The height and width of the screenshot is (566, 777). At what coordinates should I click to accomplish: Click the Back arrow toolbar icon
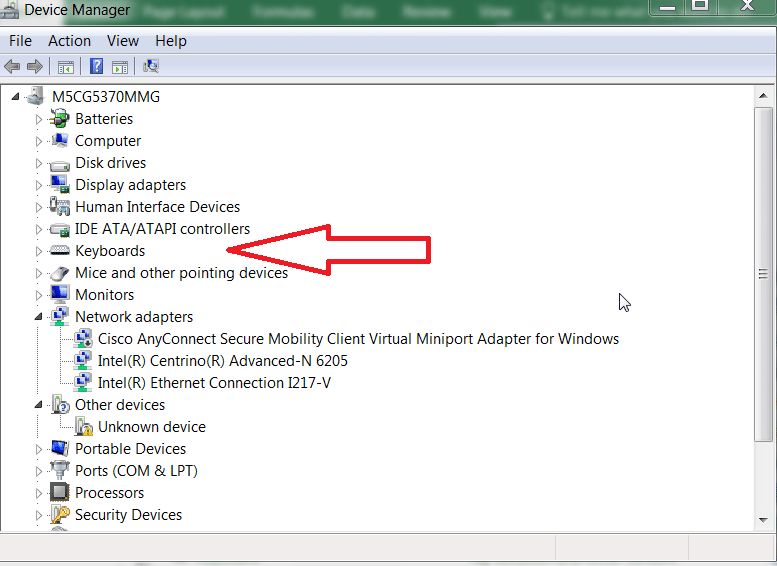[12, 66]
